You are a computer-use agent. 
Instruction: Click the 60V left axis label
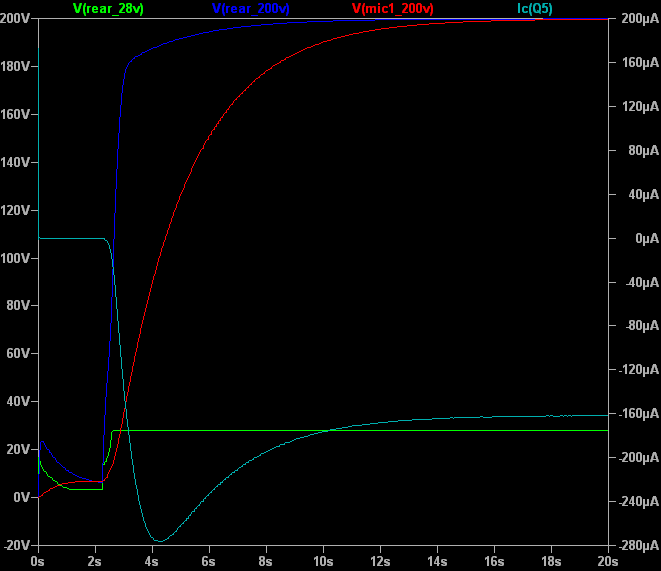tap(19, 354)
